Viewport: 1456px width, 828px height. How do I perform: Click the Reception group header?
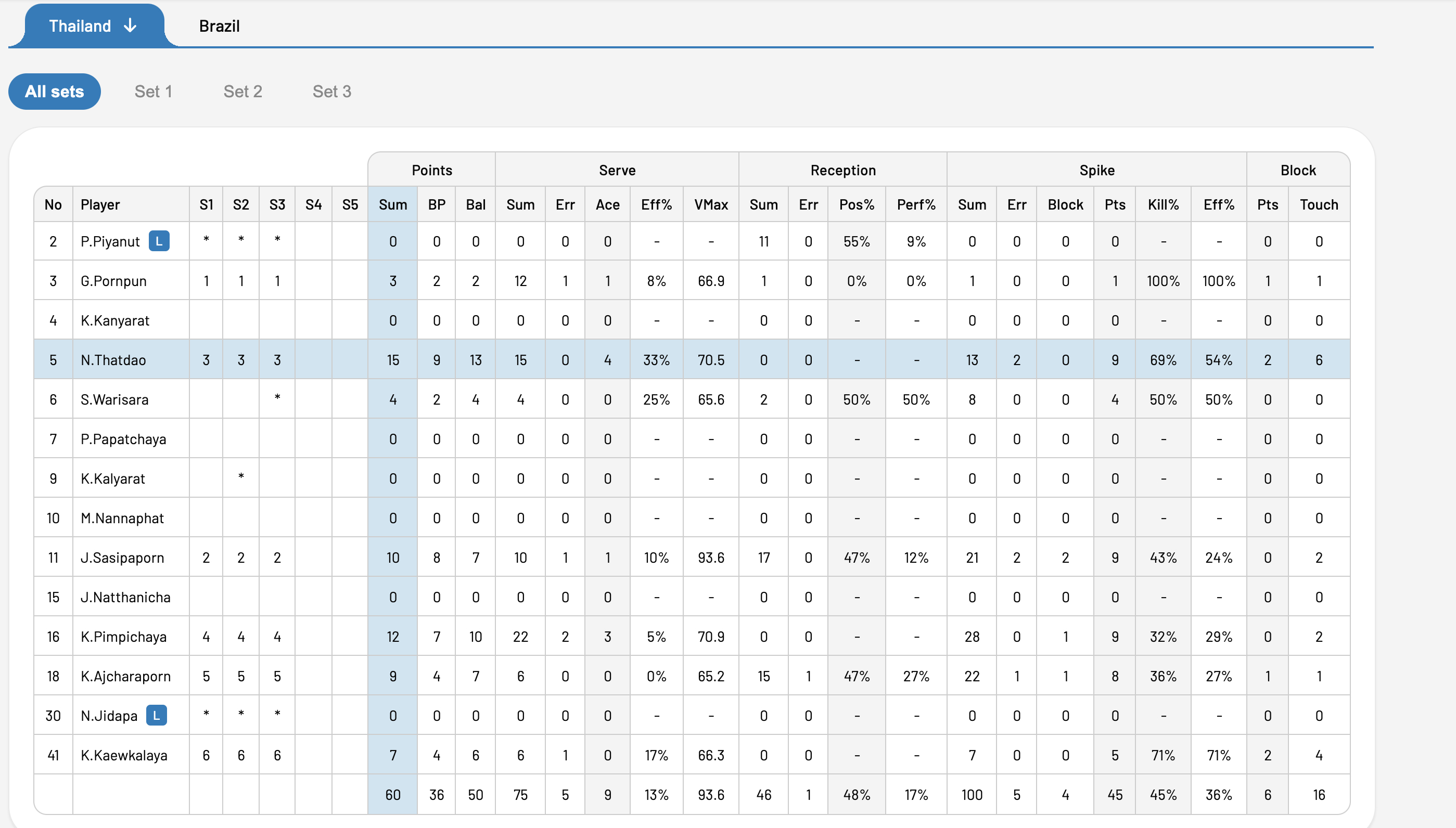[842, 170]
